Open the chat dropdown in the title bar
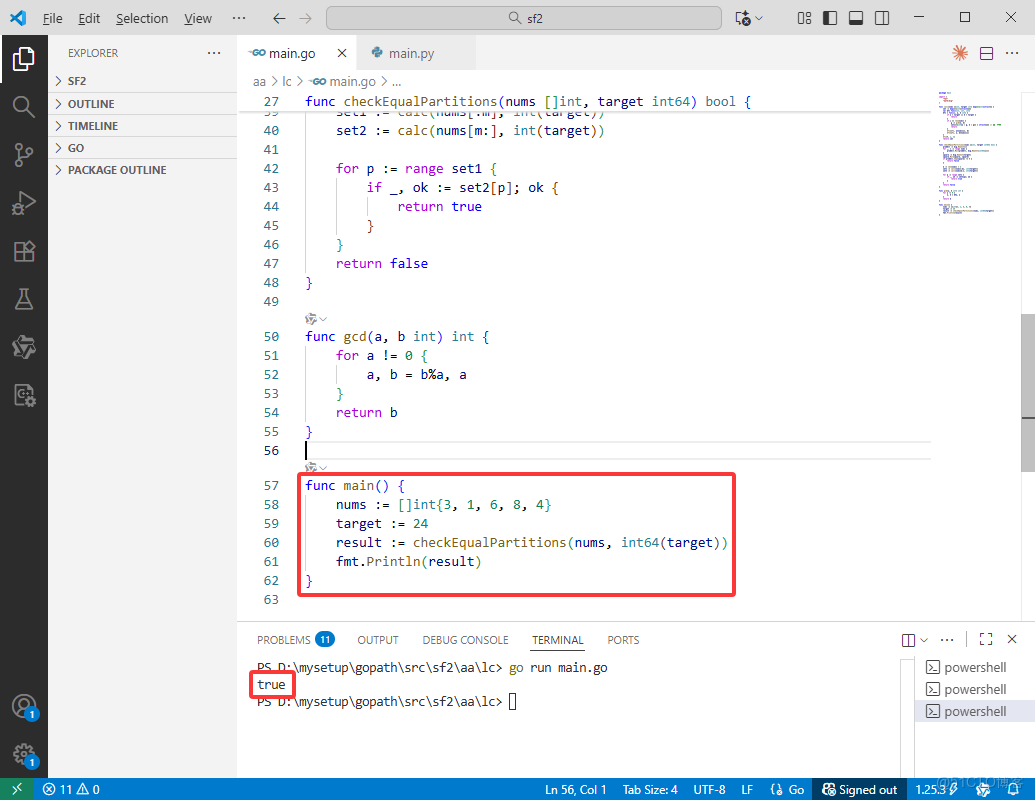This screenshot has height=800, width=1035. (759, 18)
